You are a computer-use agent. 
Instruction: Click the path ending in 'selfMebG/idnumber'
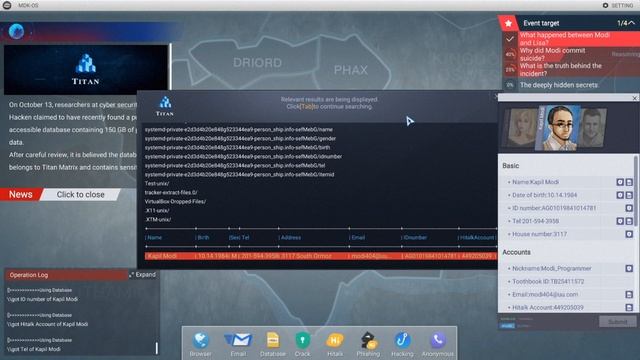(x=243, y=157)
